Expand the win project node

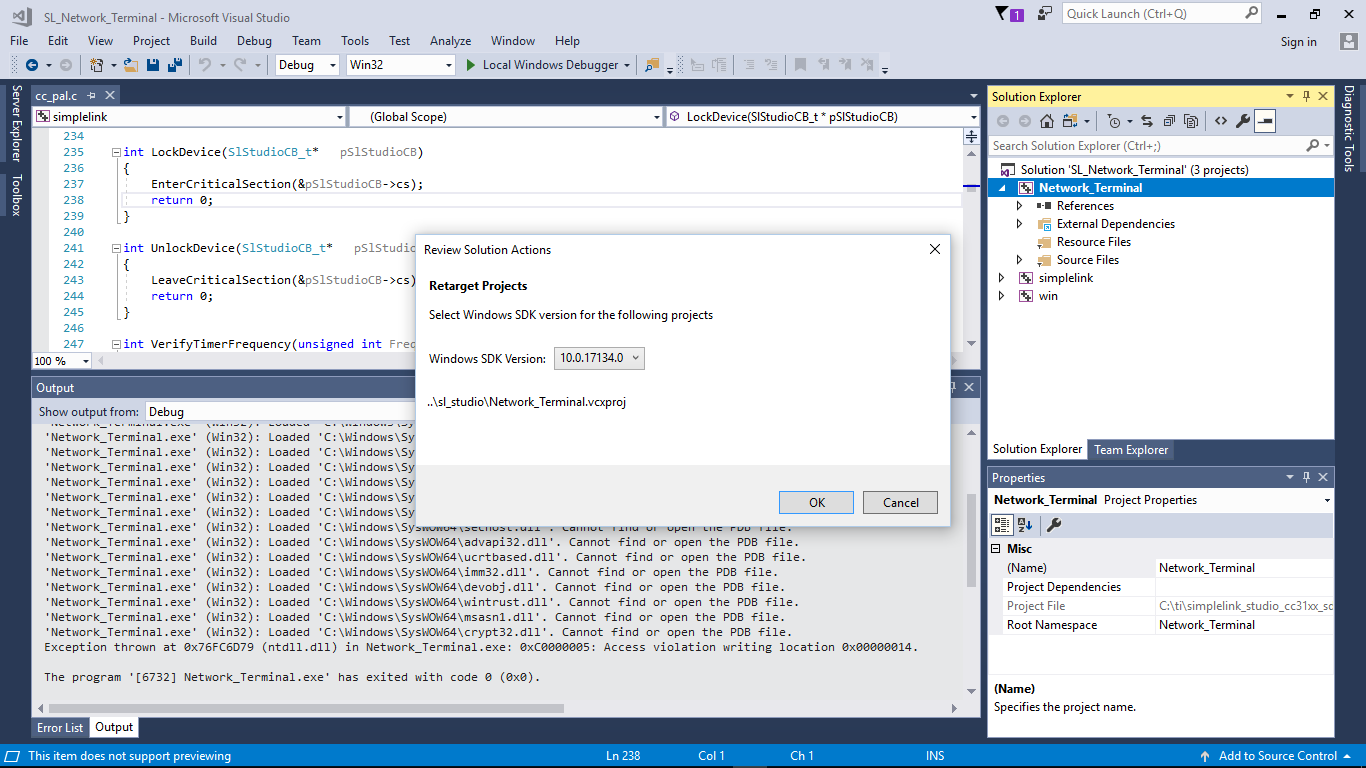pyautogui.click(x=1002, y=296)
